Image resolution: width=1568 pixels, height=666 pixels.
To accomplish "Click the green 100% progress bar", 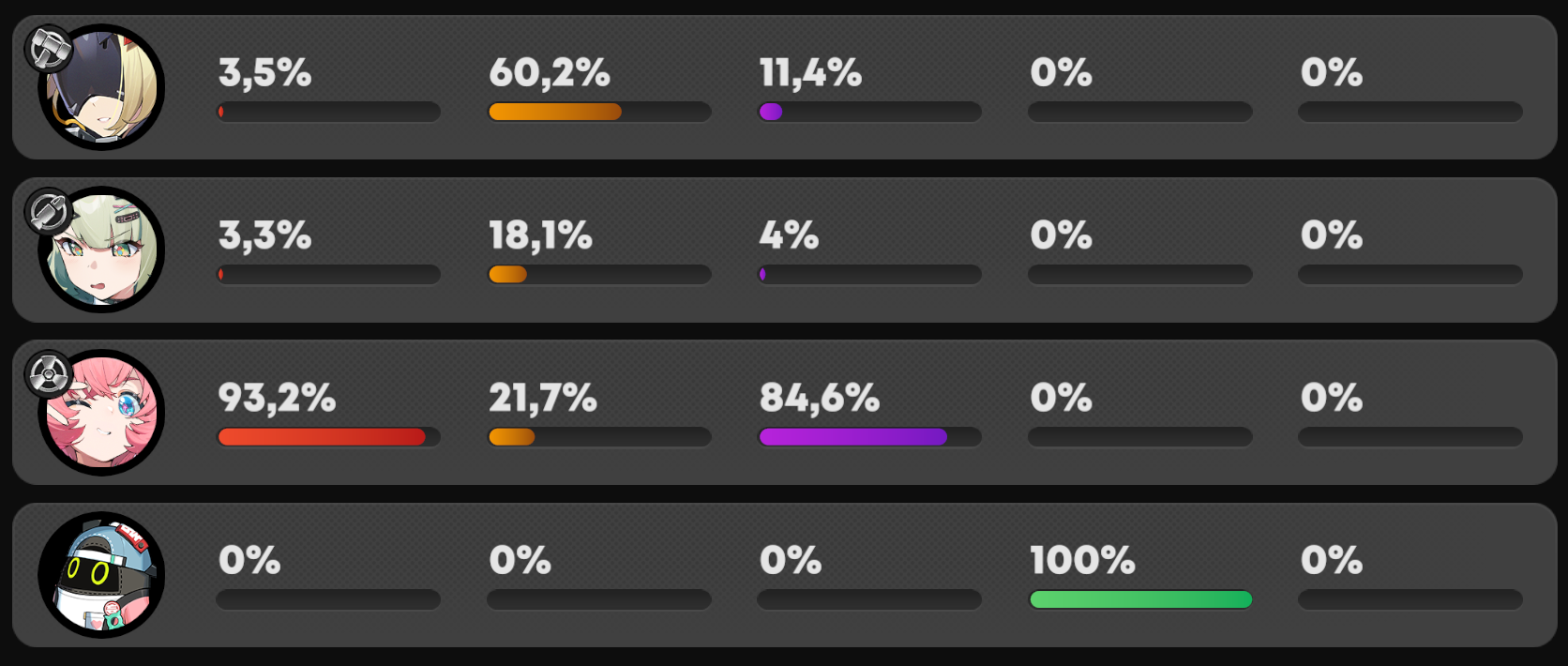I will click(1140, 599).
